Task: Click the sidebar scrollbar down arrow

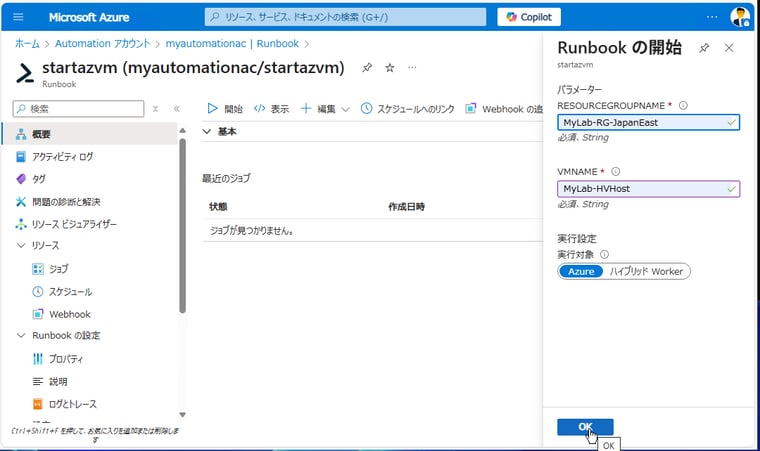Action: (182, 415)
